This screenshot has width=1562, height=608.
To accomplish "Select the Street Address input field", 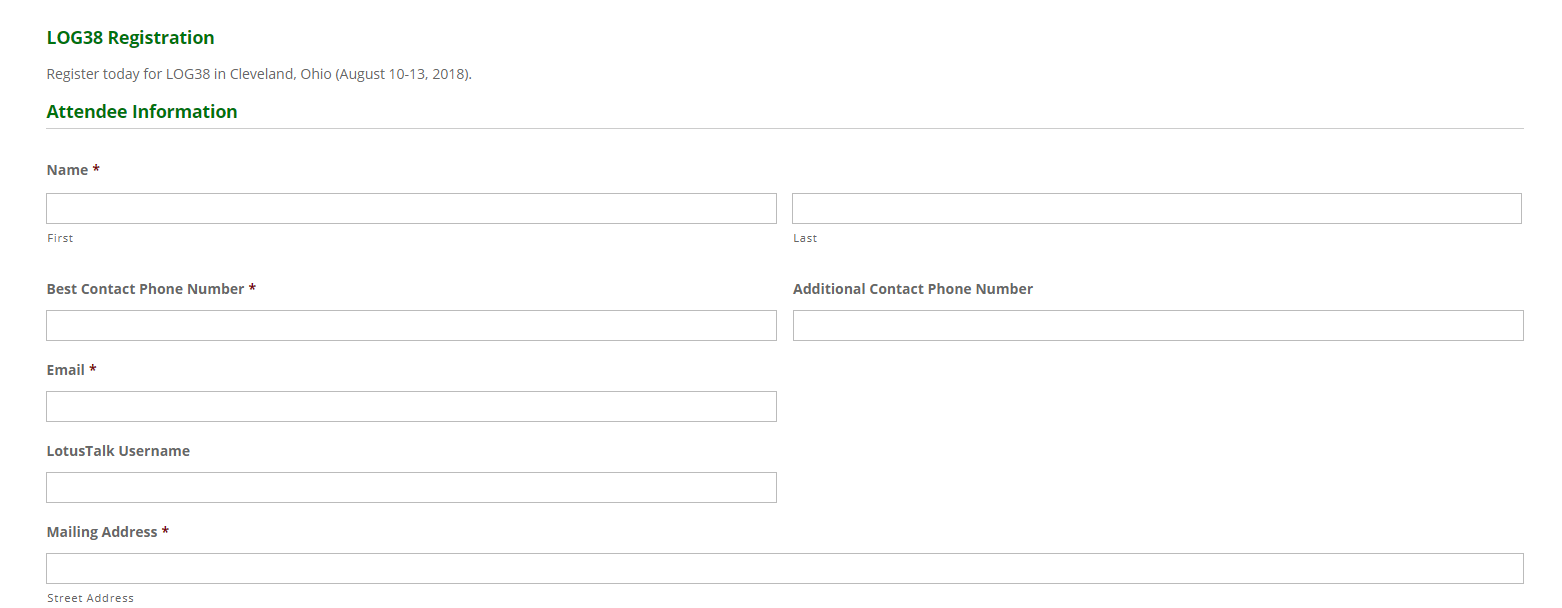I will click(x=785, y=568).
